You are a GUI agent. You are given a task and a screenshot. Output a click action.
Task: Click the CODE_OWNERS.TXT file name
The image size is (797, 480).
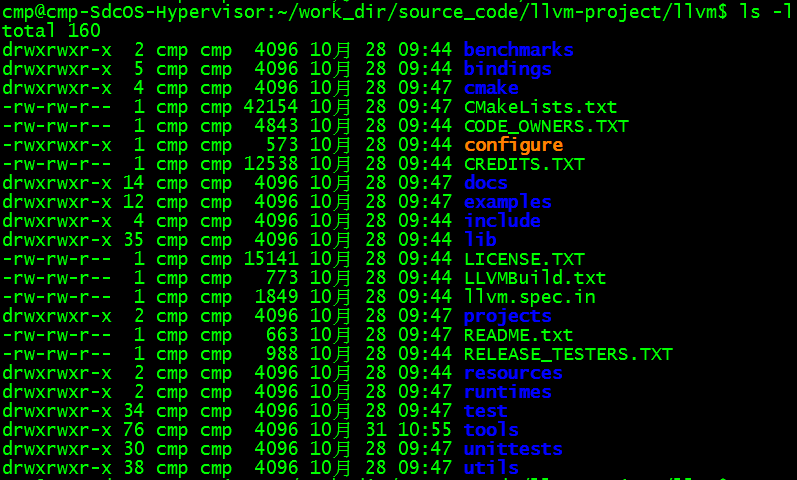[546, 126]
